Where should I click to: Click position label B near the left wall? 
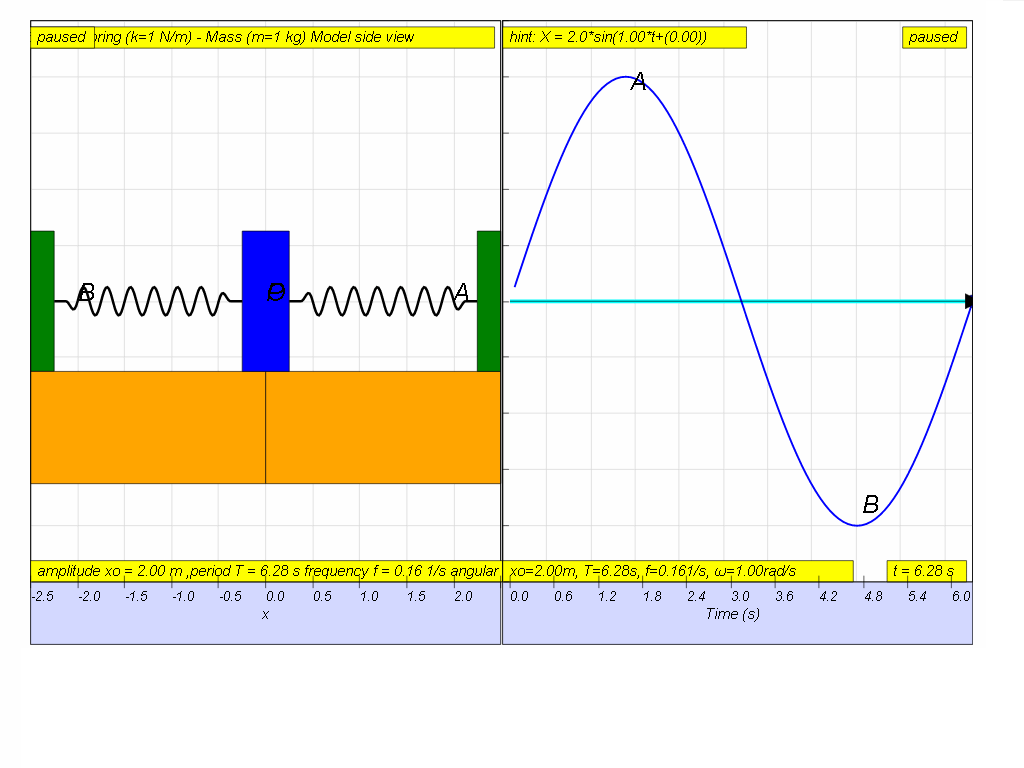point(86,293)
